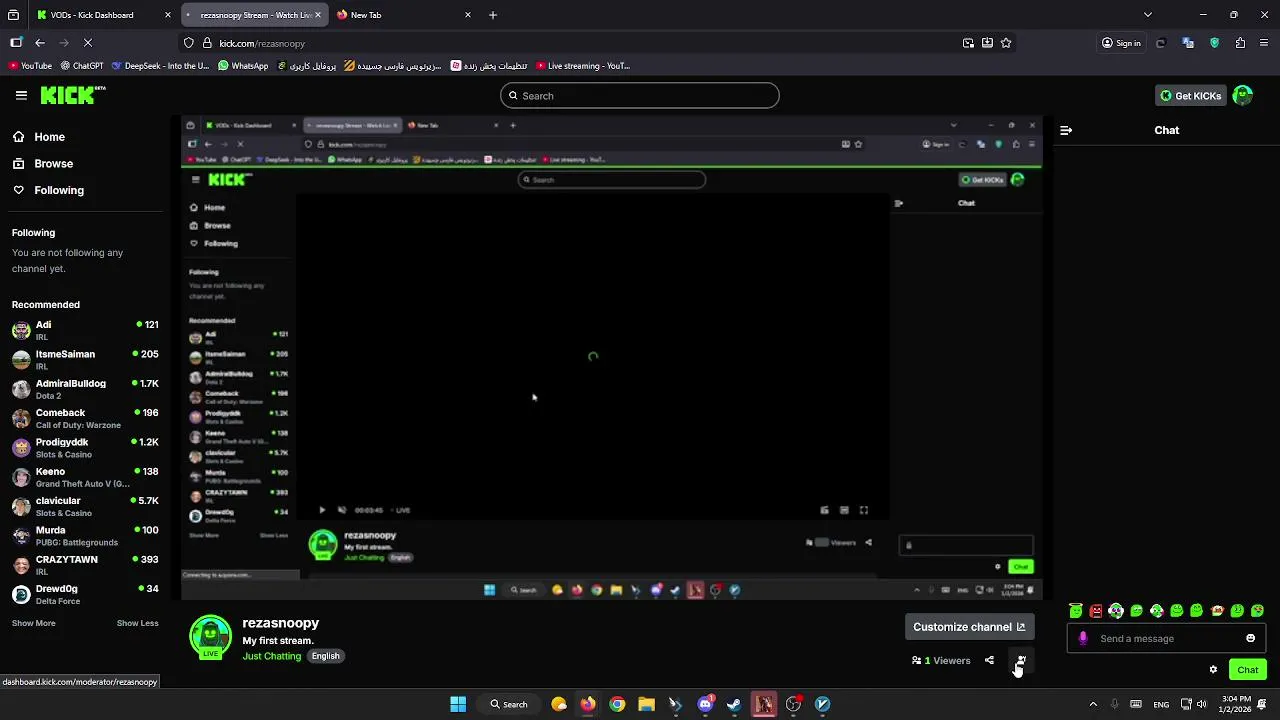Click the green shield extension icon
The height and width of the screenshot is (720, 1280).
pos(1215,43)
